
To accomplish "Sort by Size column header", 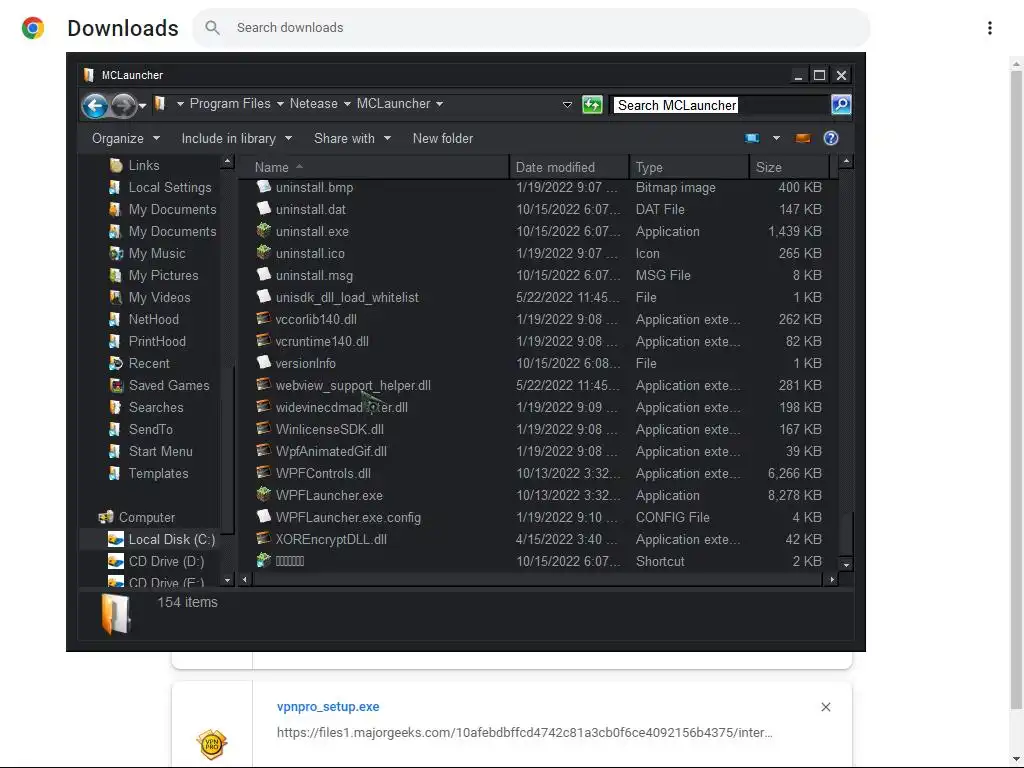I will (789, 167).
